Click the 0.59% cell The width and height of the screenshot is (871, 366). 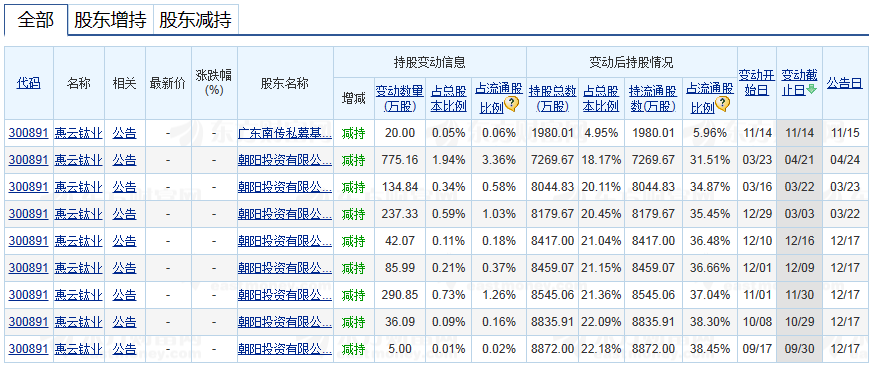pos(448,214)
